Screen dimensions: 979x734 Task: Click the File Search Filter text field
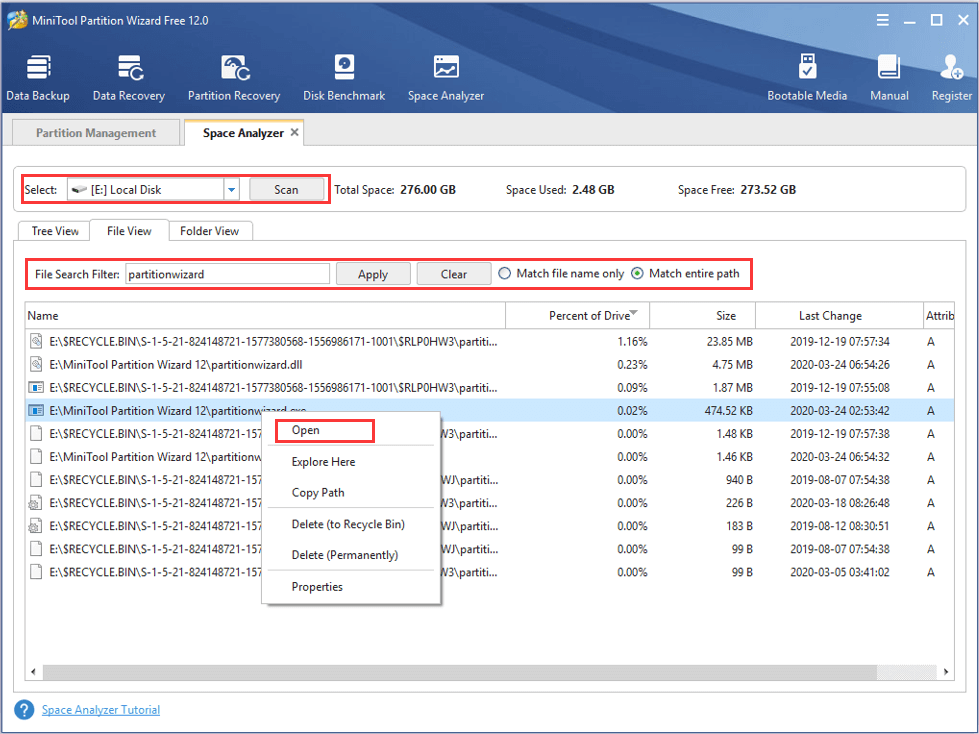(x=227, y=274)
